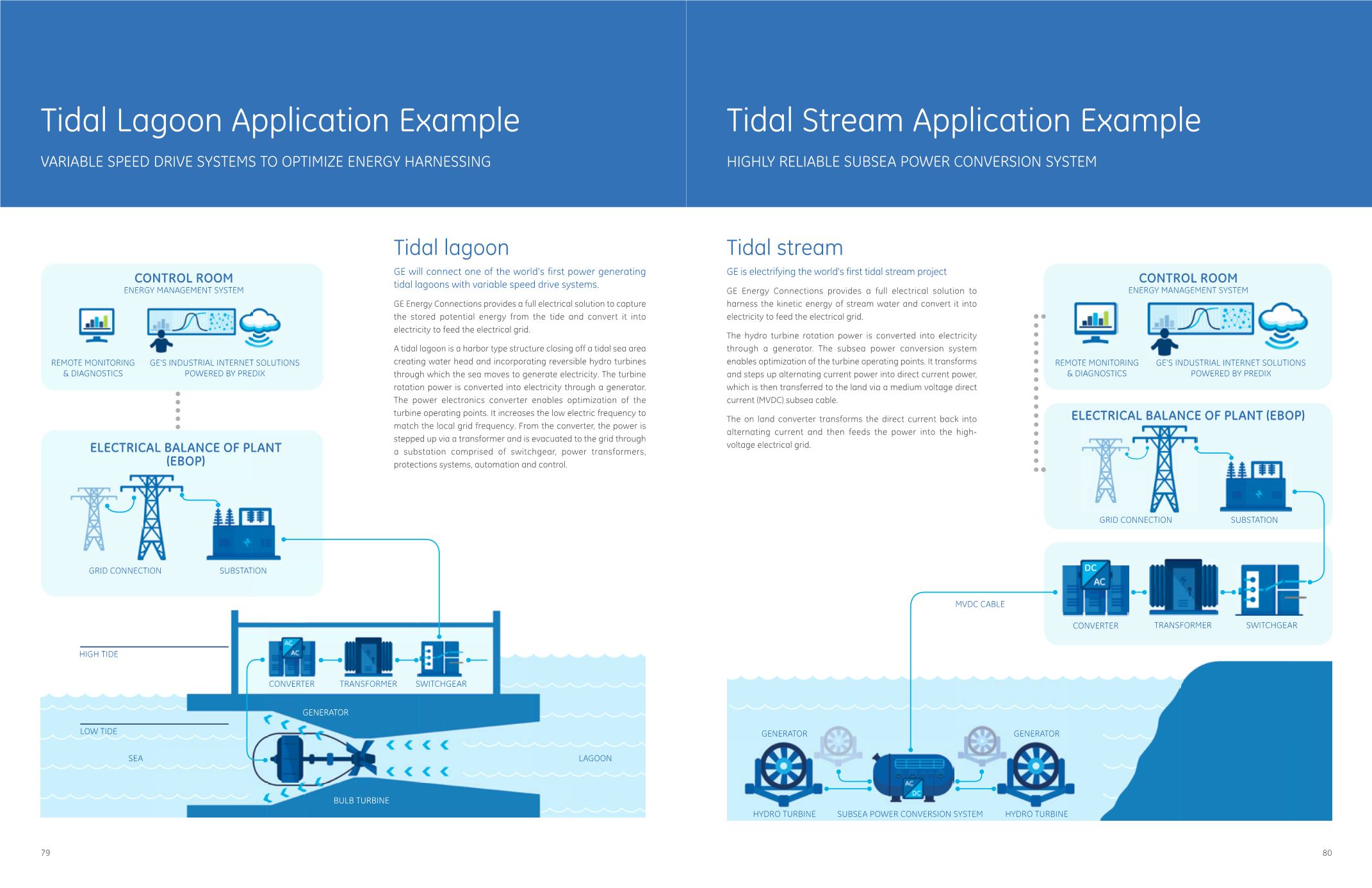Screen dimensions: 1372x888
Task: Click the dark pylon icon on Tidal Lagoon page
Action: point(151,516)
